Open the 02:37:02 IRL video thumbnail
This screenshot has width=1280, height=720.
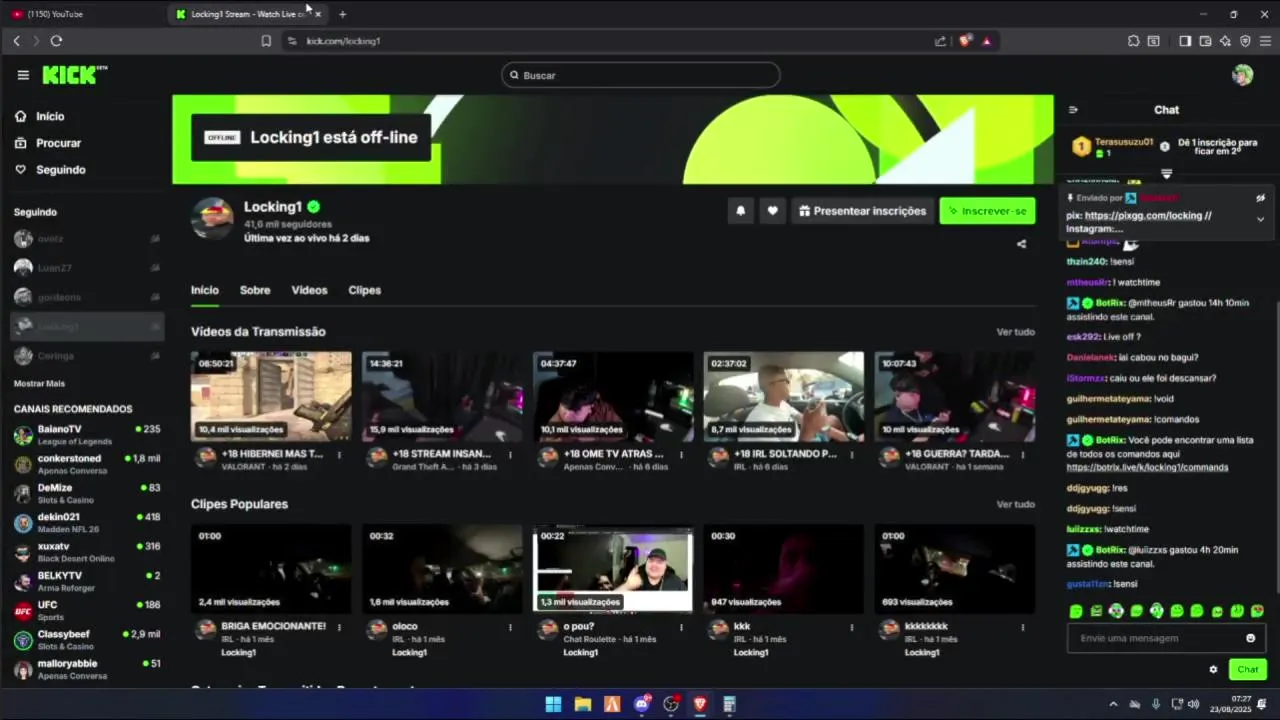point(784,396)
